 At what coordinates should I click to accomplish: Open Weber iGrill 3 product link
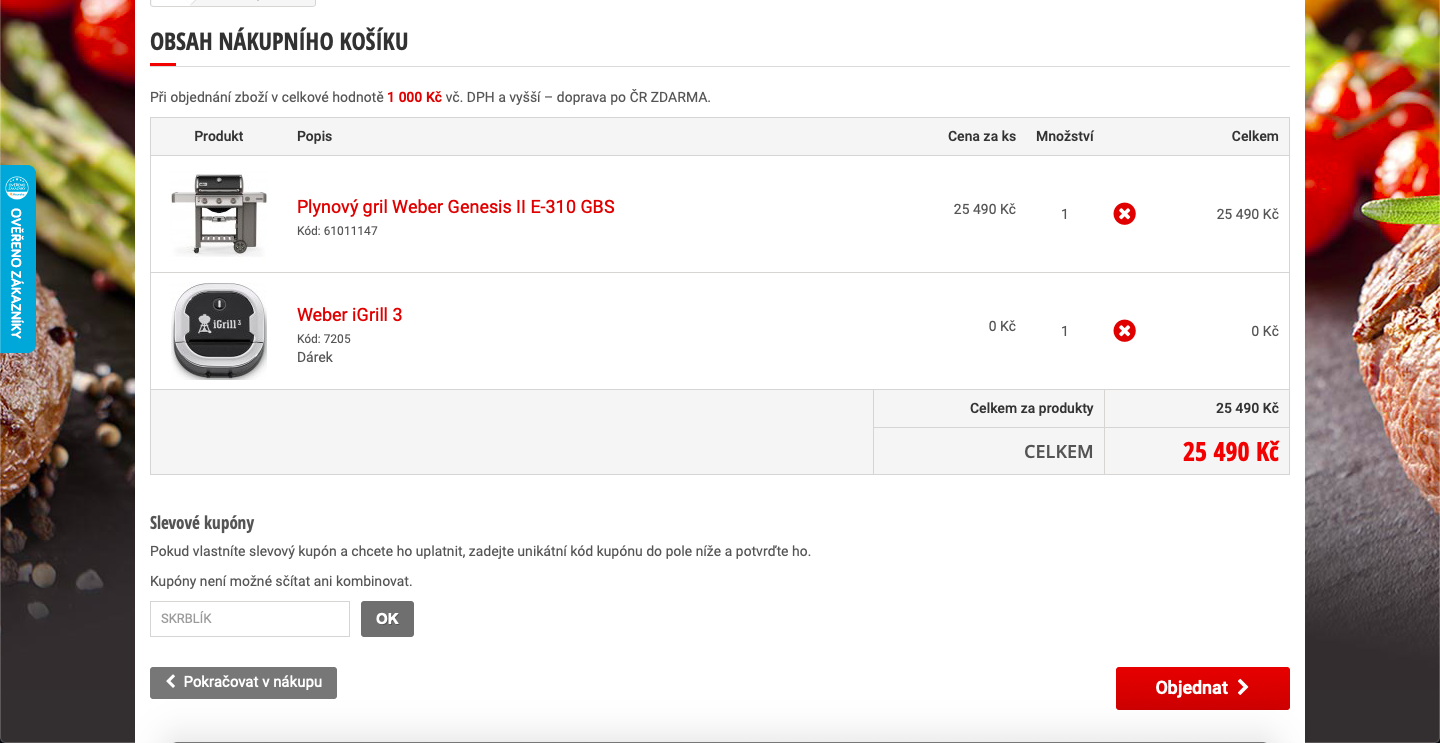[349, 315]
